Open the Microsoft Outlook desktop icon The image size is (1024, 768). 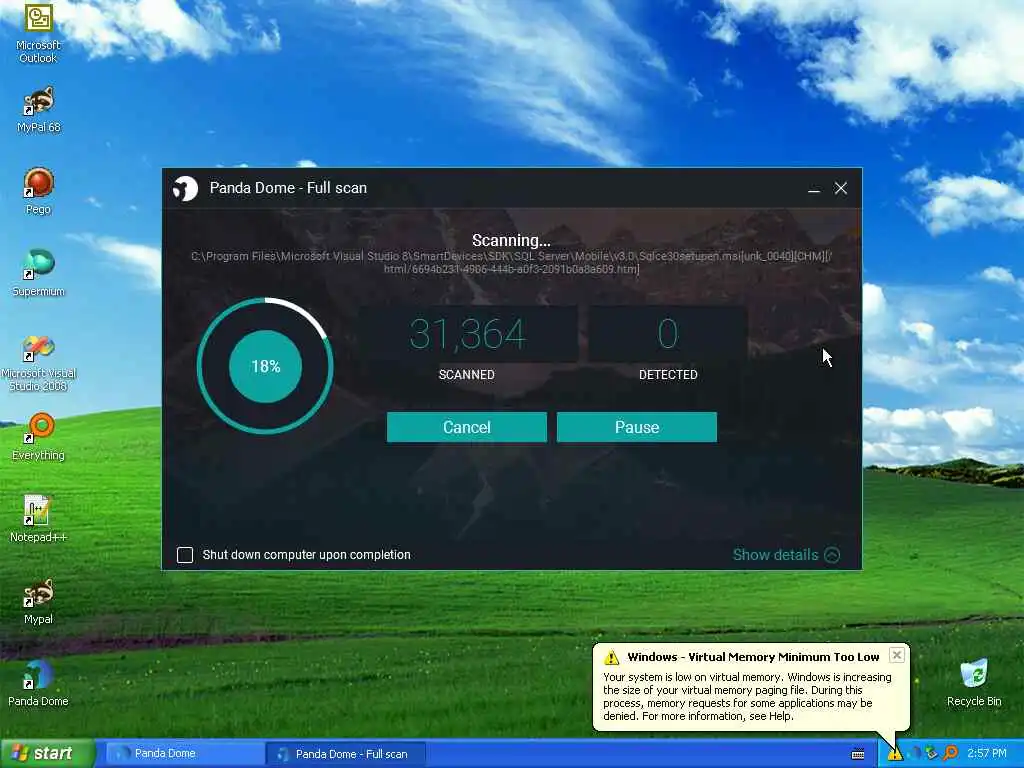[x=38, y=33]
